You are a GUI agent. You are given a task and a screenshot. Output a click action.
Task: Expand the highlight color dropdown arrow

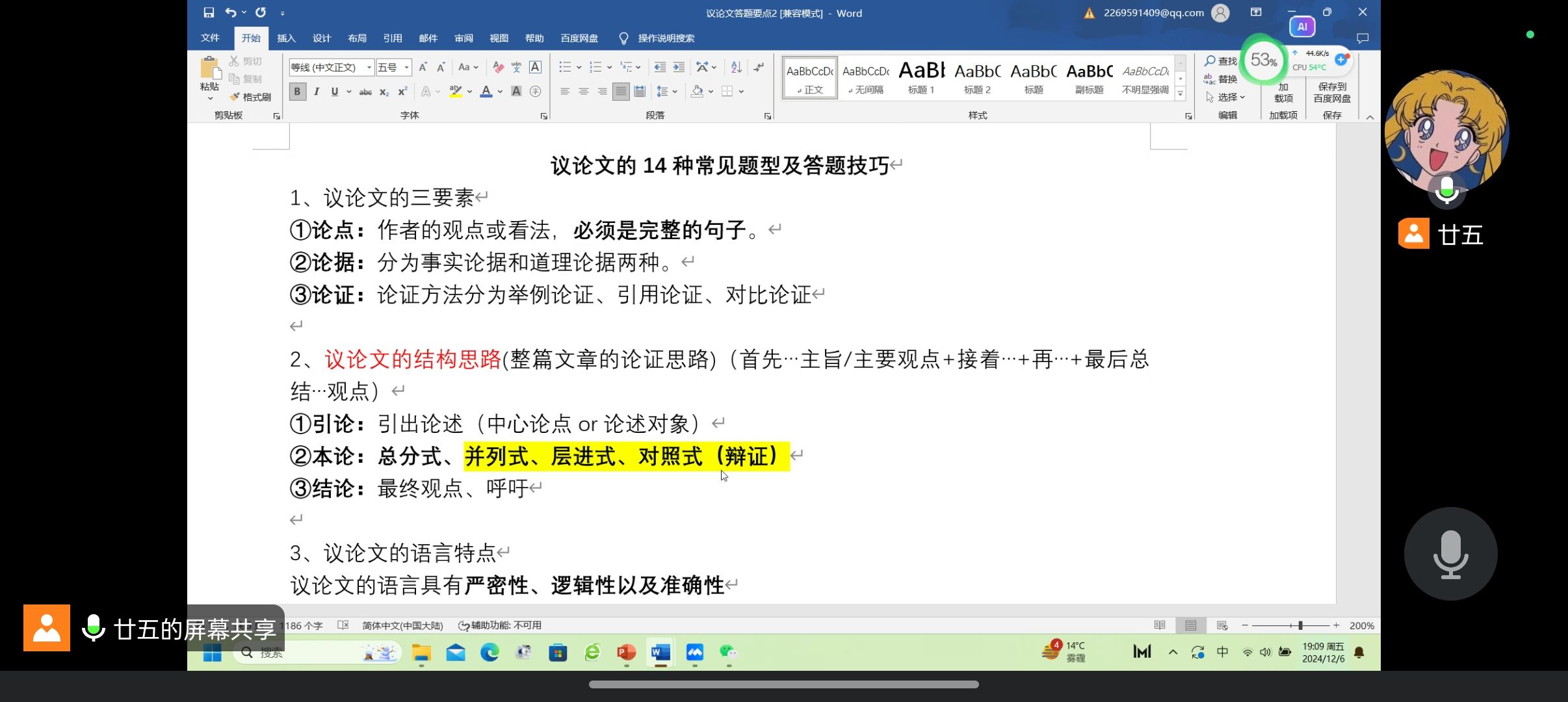[x=469, y=92]
